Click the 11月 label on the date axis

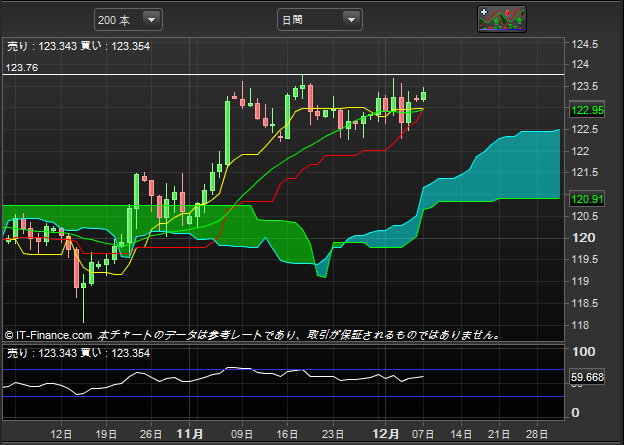pos(190,434)
